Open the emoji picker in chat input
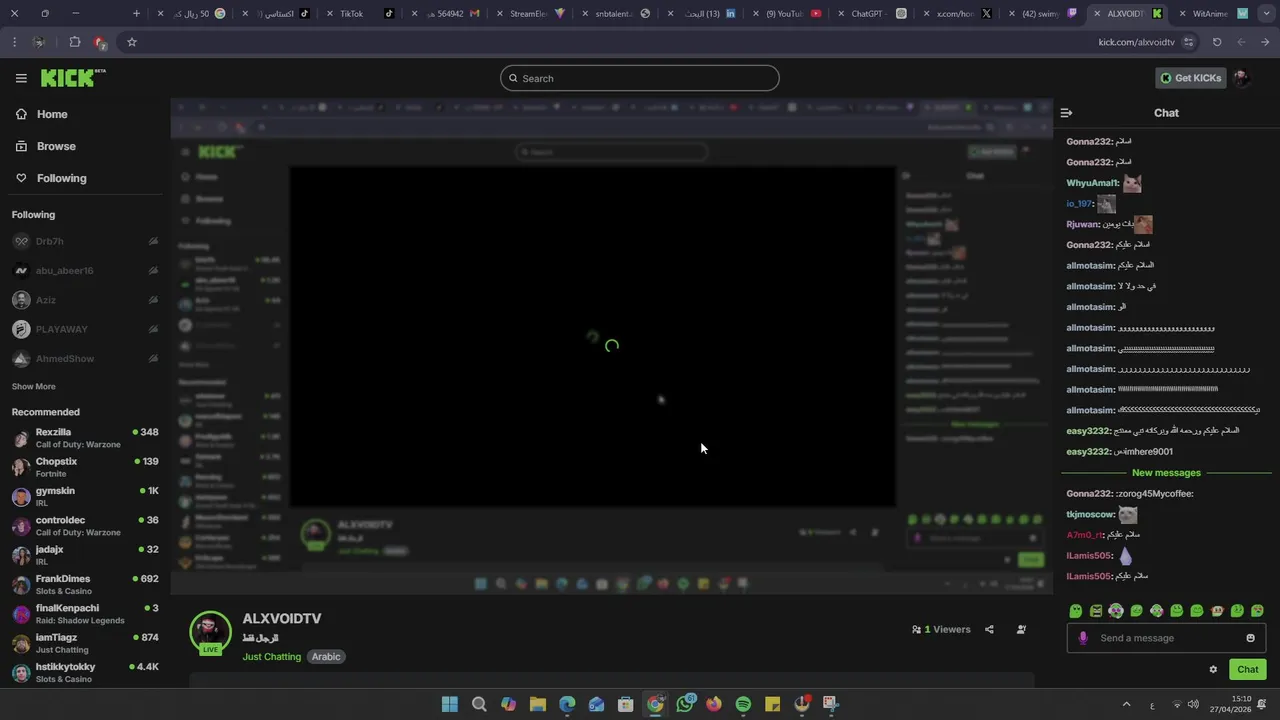Viewport: 1280px width, 720px height. point(1250,638)
